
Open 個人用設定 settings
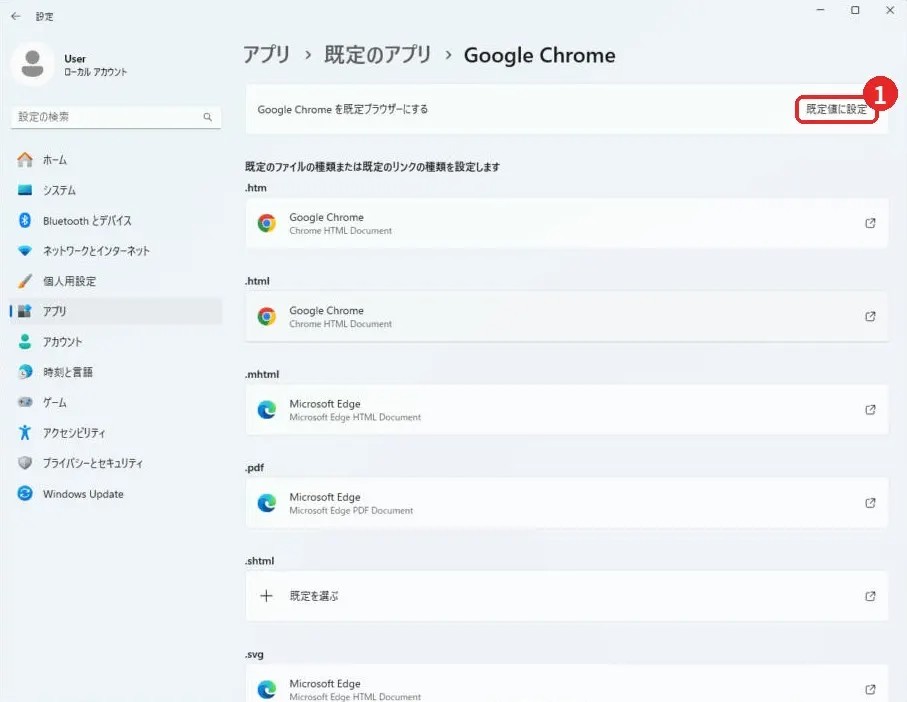116,281
